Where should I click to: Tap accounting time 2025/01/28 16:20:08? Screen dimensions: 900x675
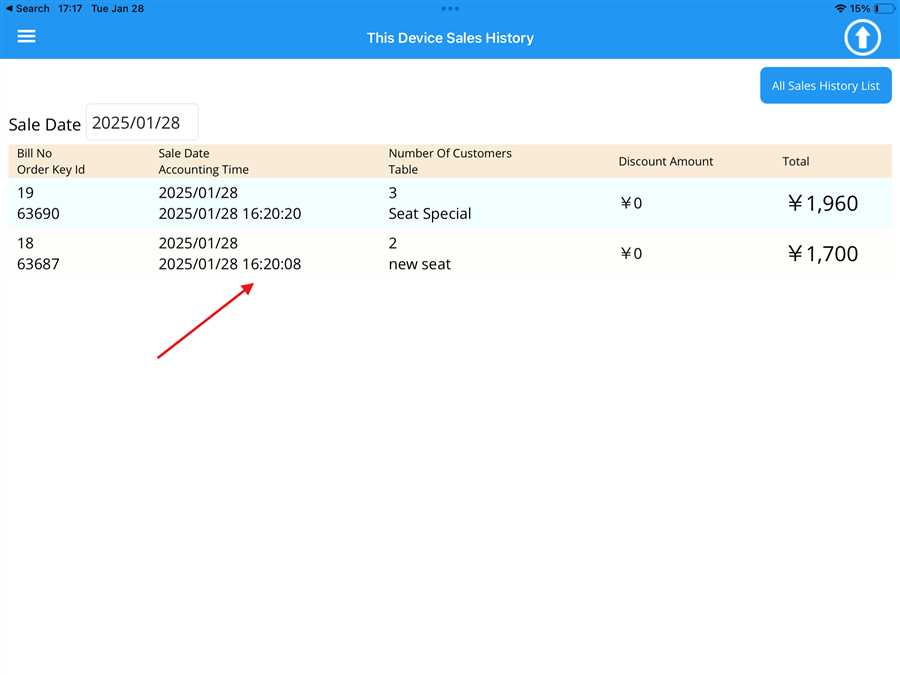229,265
